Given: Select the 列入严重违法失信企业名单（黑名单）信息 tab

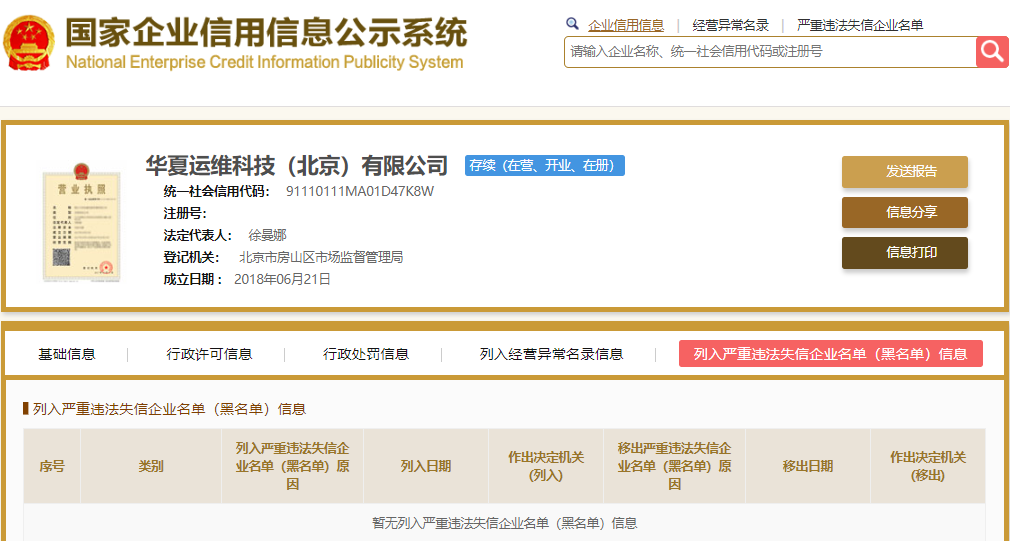Looking at the screenshot, I should point(830,354).
